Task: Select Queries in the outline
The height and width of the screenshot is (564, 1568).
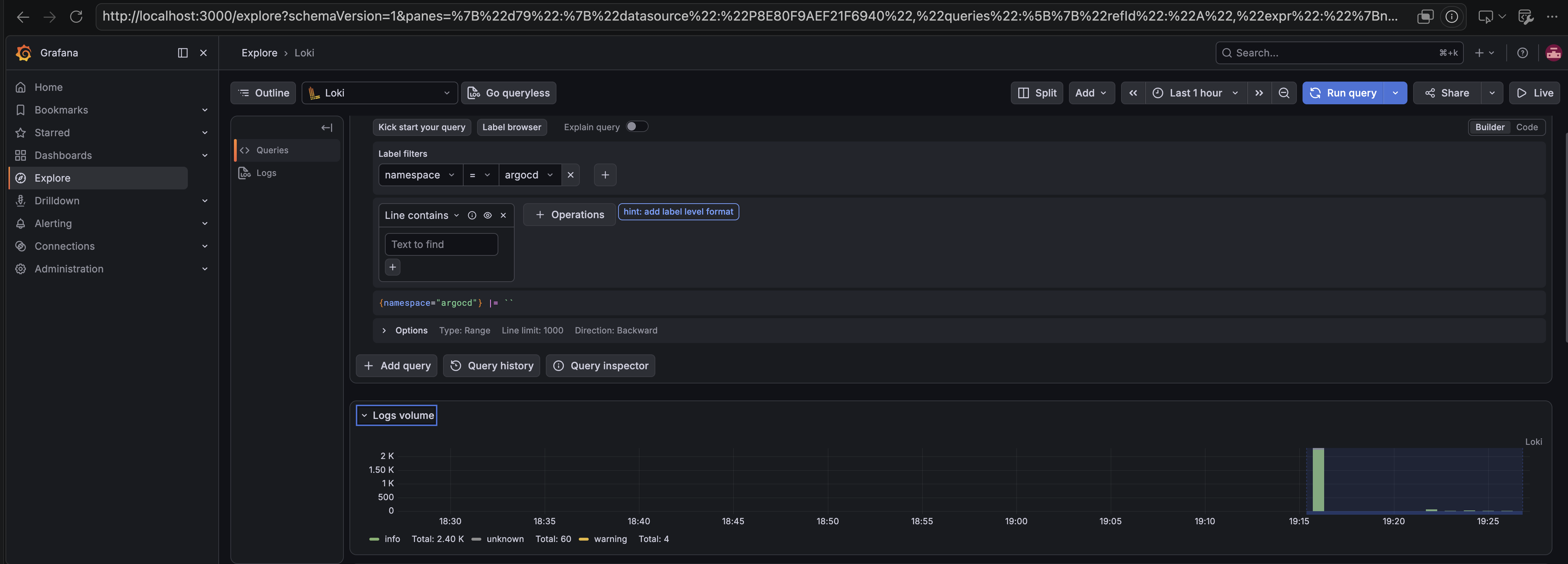Action: (x=287, y=150)
